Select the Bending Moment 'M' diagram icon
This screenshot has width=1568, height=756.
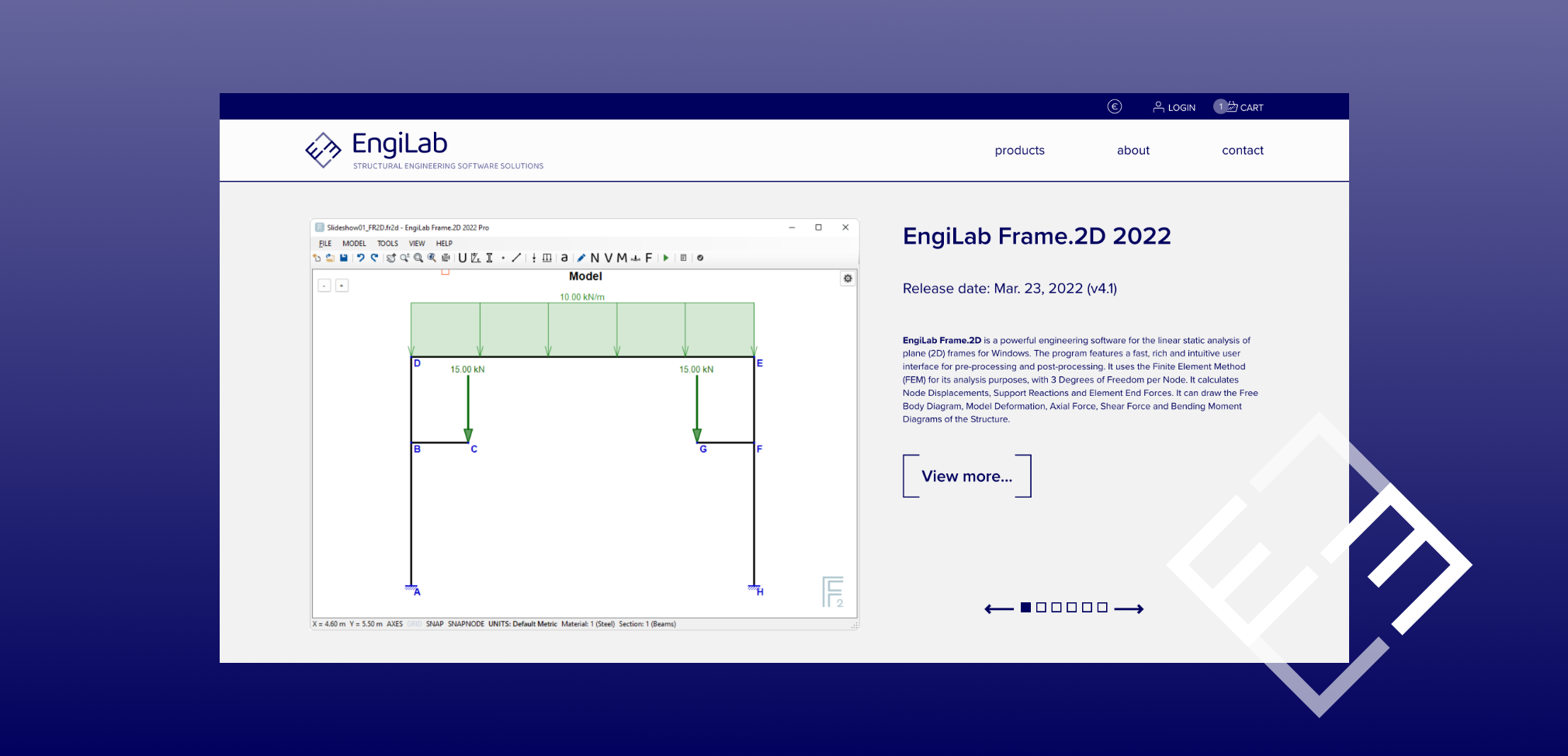click(x=622, y=258)
